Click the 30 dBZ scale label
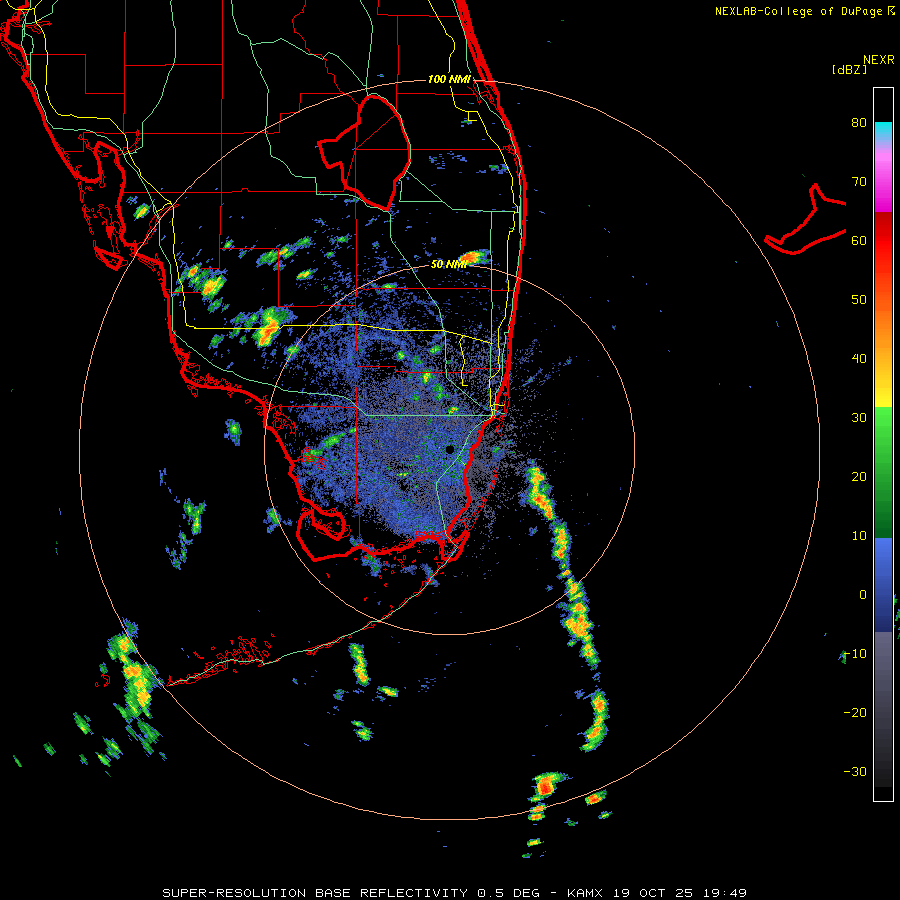The height and width of the screenshot is (900, 900). 859,418
